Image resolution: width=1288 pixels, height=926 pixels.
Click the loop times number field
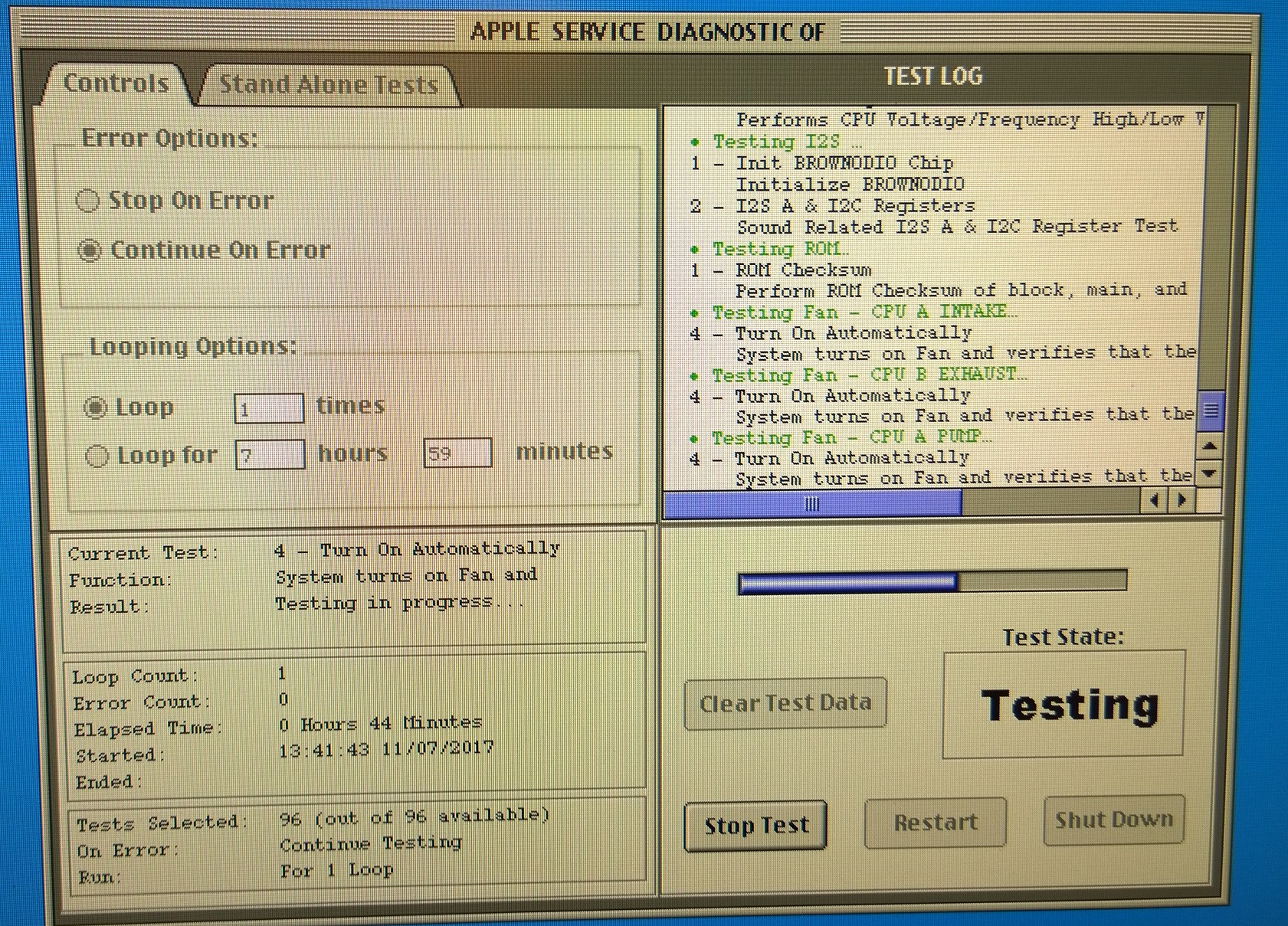(x=269, y=408)
